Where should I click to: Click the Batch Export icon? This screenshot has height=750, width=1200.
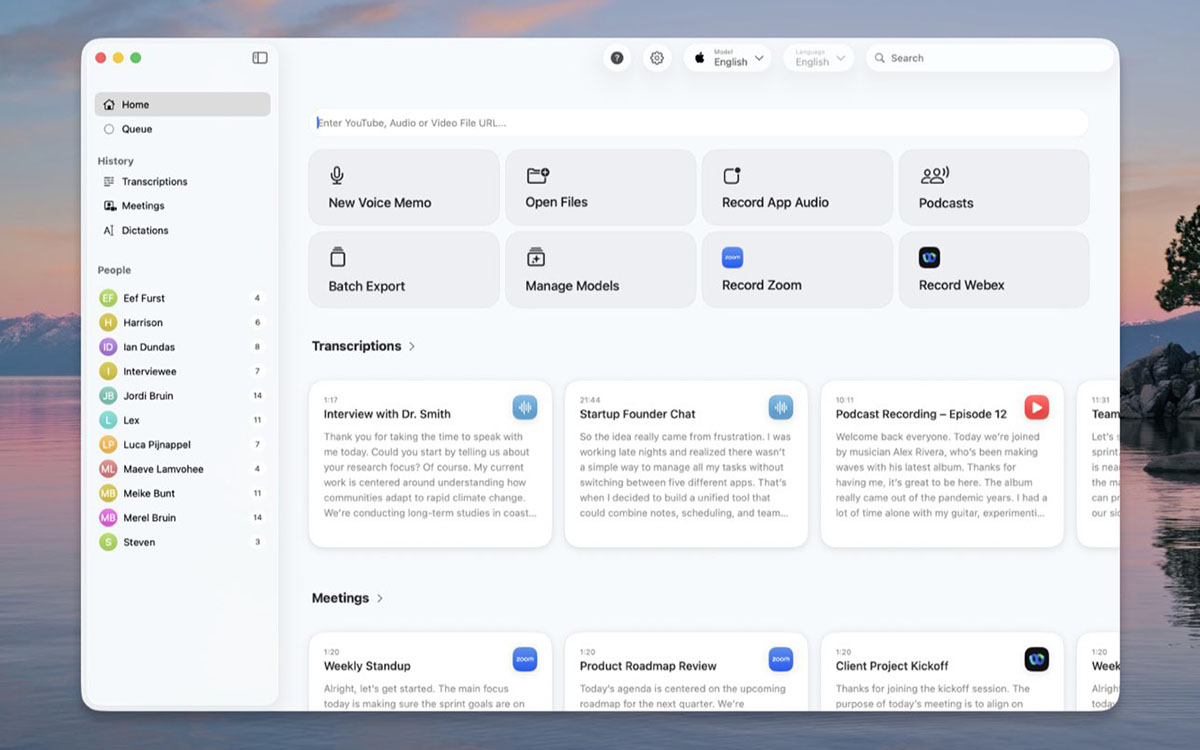[x=338, y=258]
